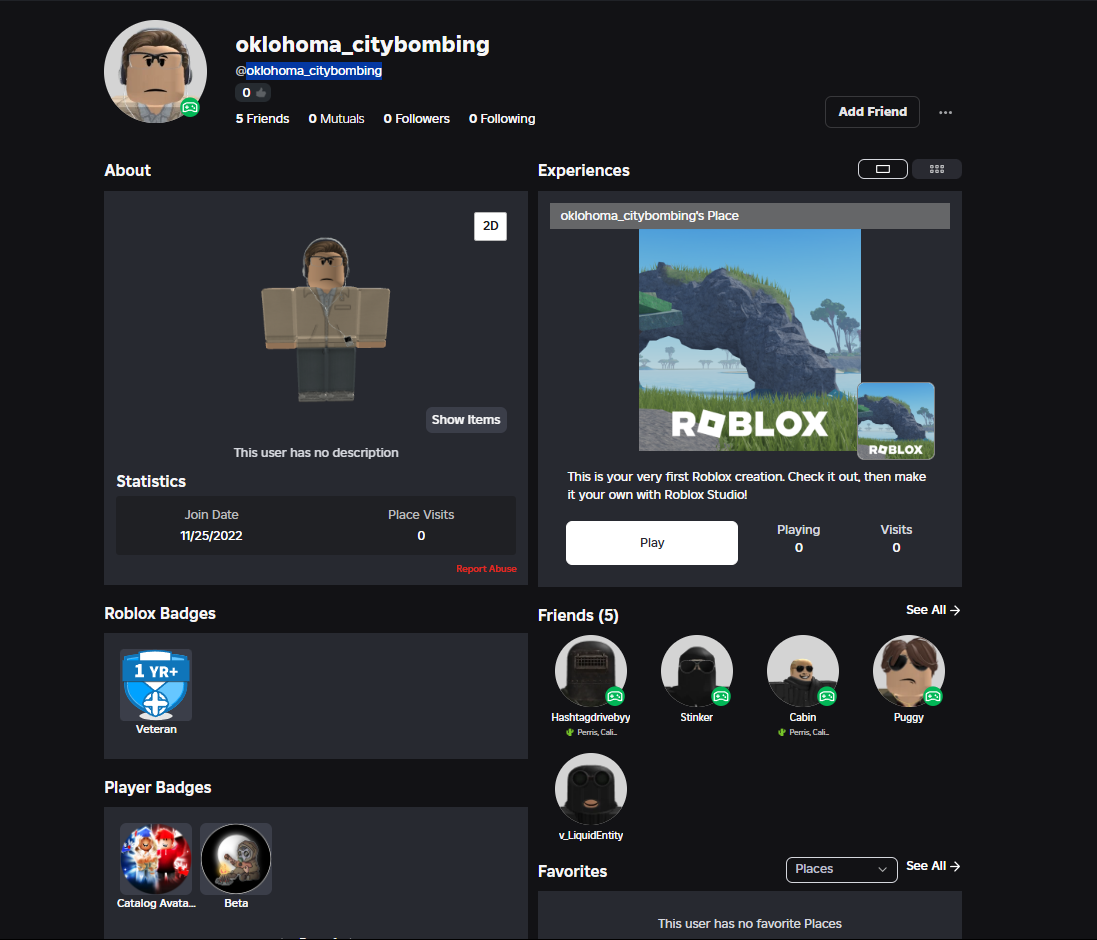Click the Report Abuse link
Image resolution: width=1097 pixels, height=940 pixels.
[486, 569]
